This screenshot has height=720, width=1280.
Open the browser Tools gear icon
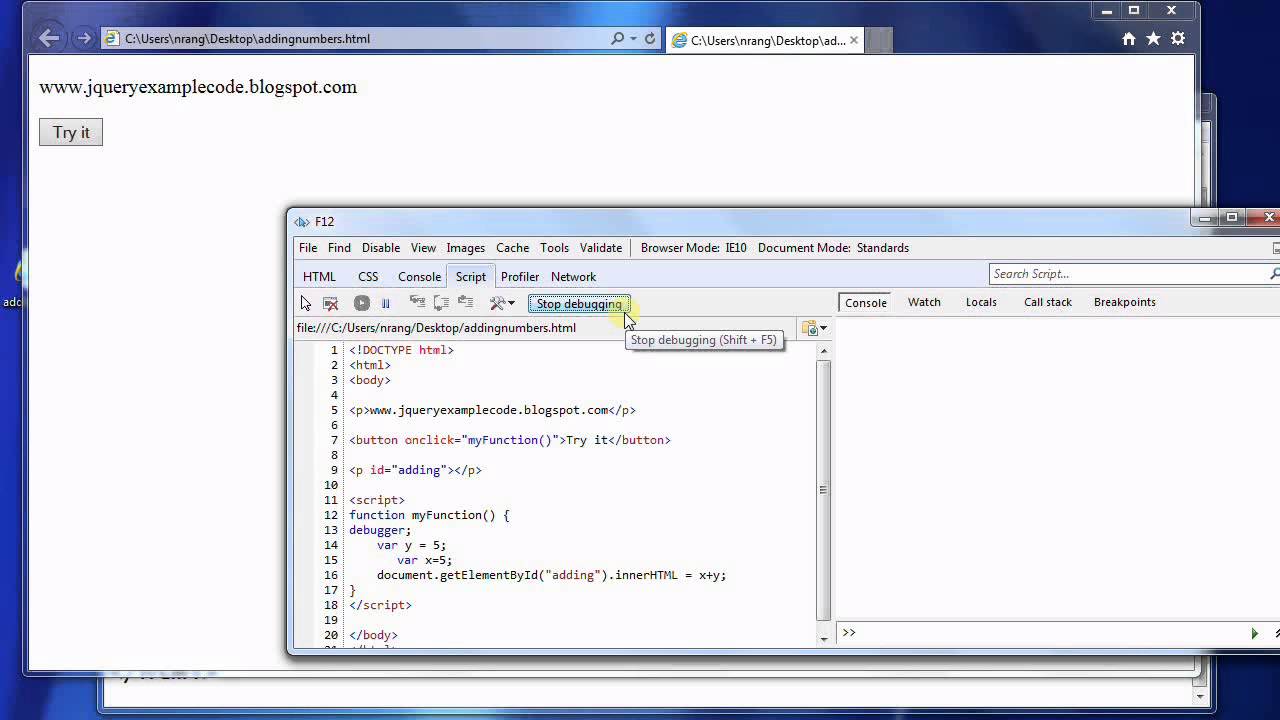pyautogui.click(x=1178, y=39)
